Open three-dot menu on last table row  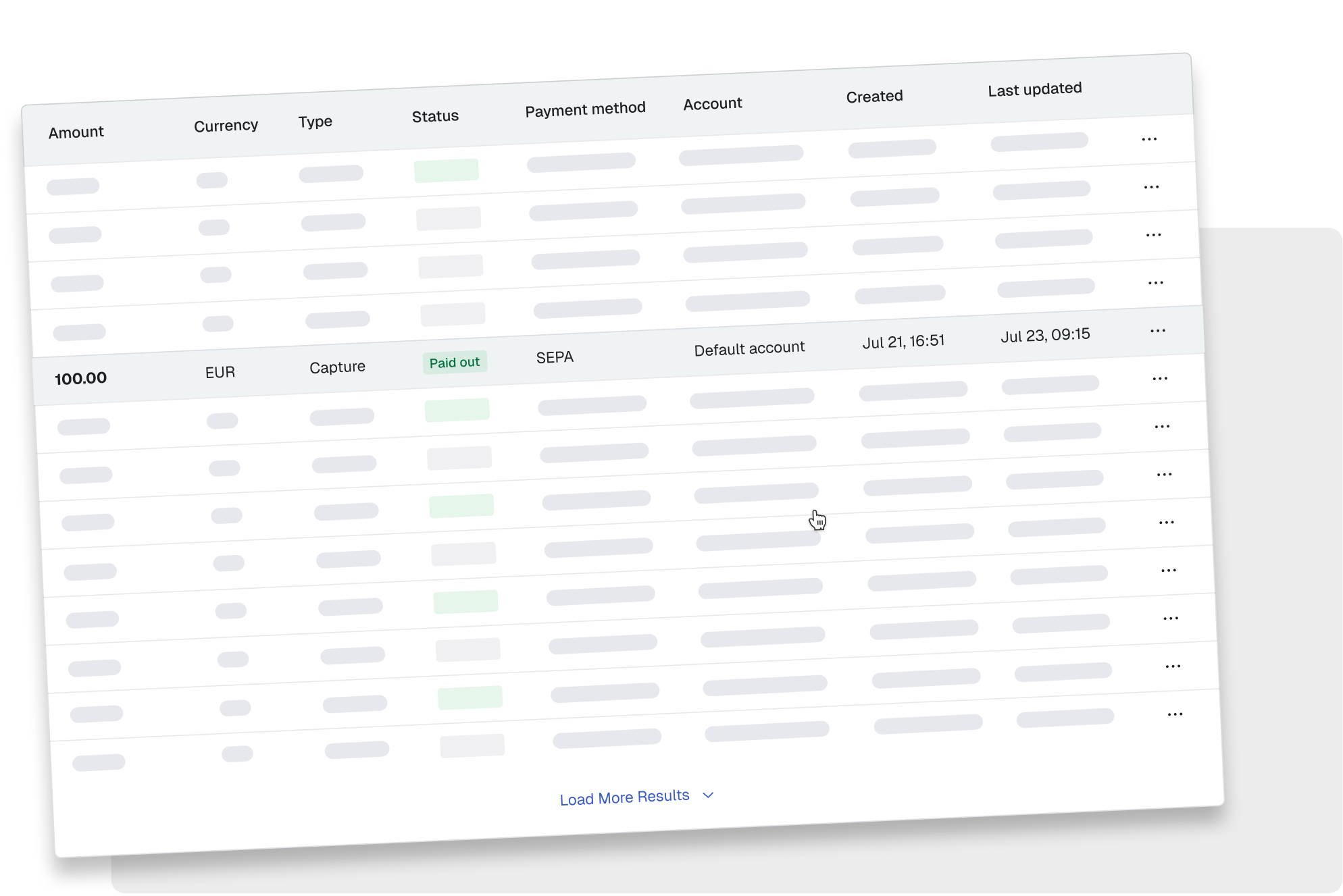1175,714
